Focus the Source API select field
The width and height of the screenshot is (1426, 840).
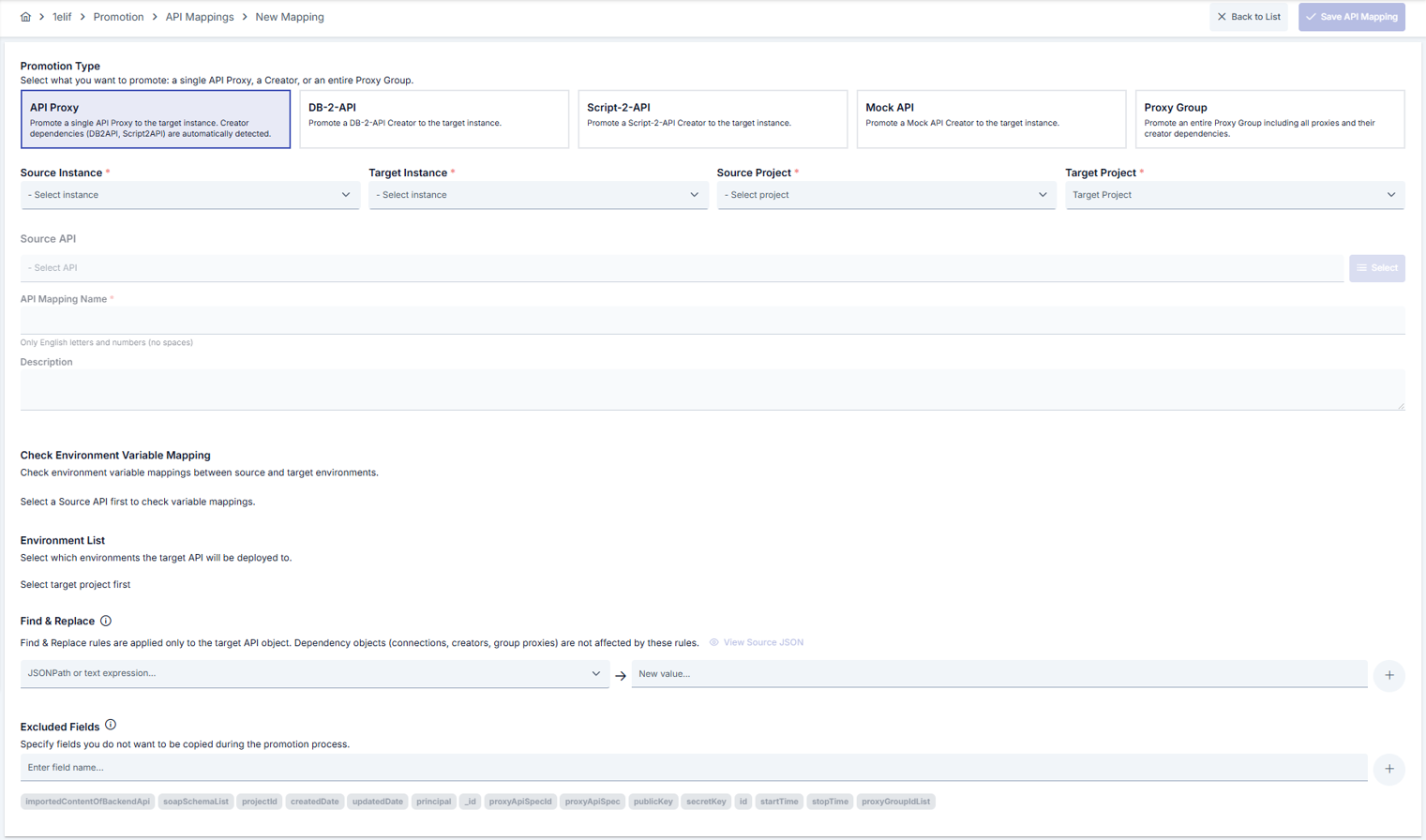click(683, 268)
